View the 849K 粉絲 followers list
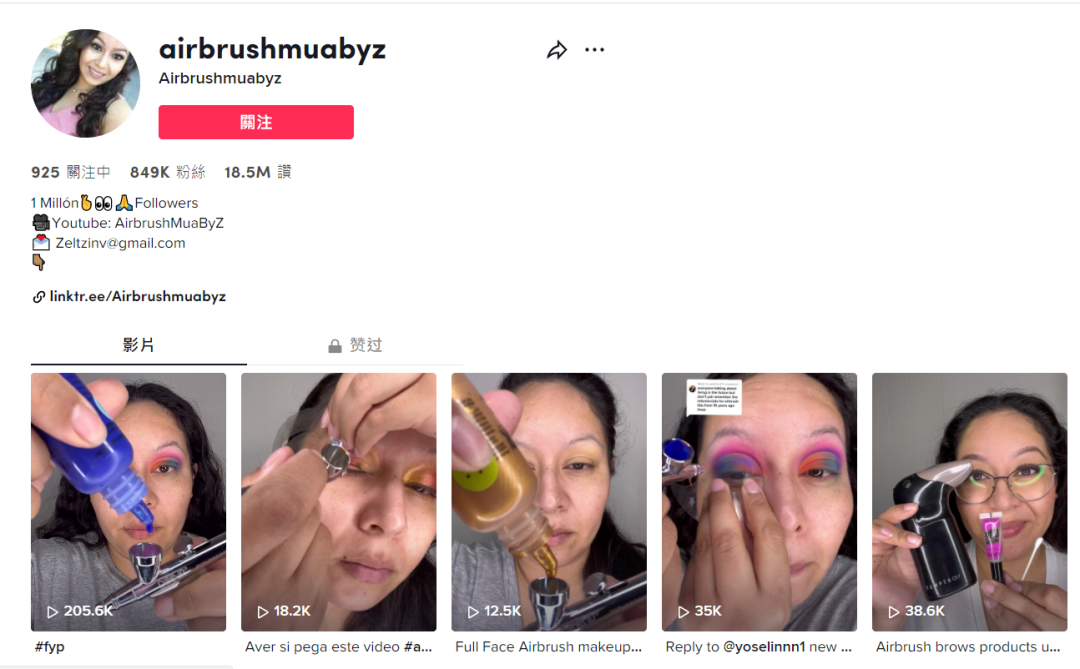1080x669 pixels. [x=167, y=172]
